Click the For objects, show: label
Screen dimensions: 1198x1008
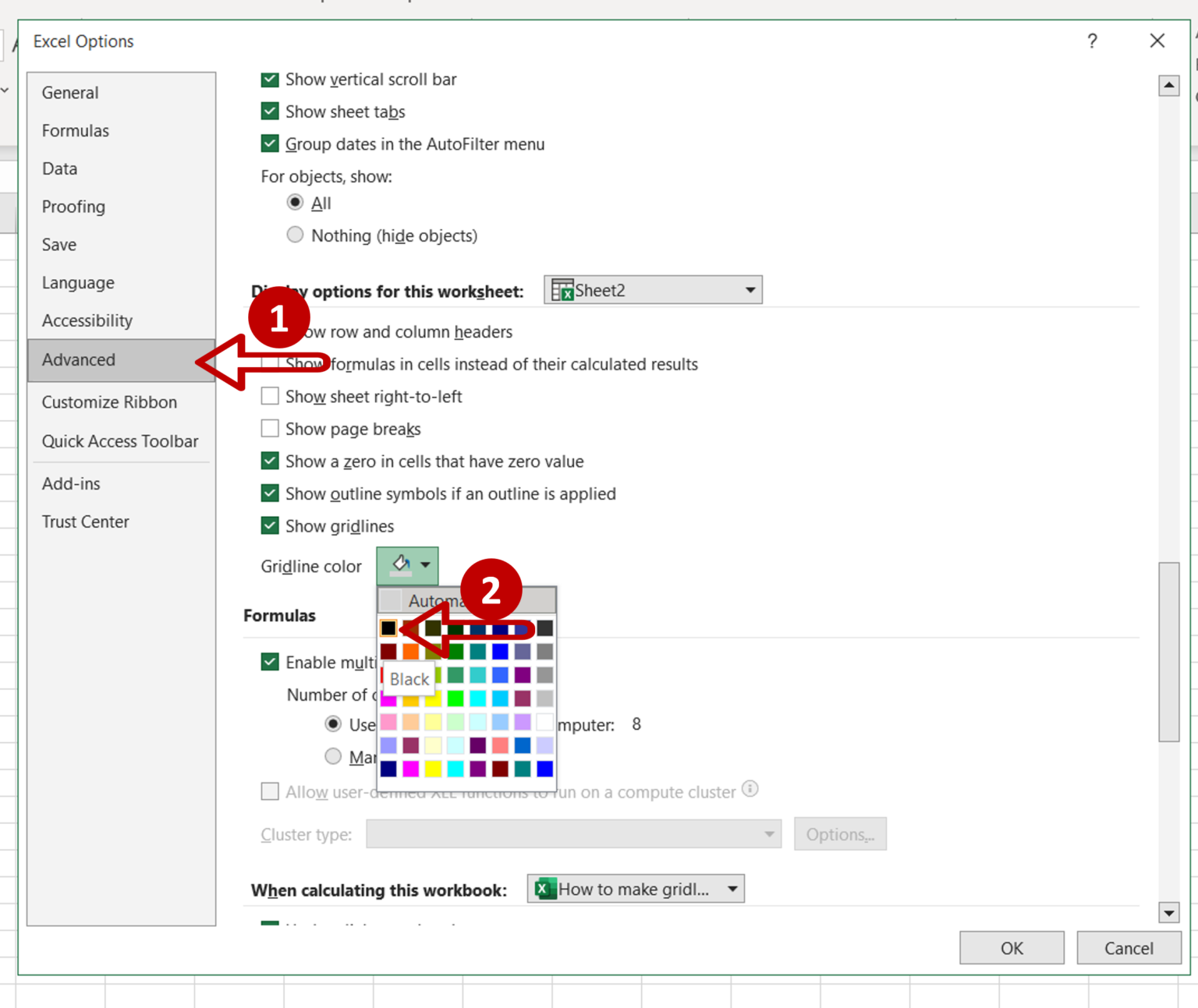(x=326, y=176)
